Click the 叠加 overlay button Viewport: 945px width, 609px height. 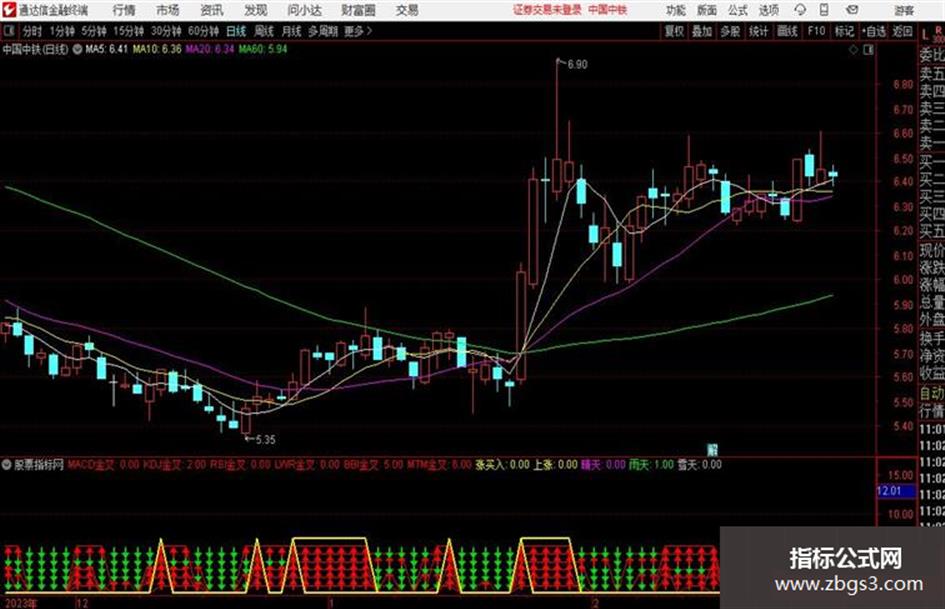pyautogui.click(x=702, y=31)
